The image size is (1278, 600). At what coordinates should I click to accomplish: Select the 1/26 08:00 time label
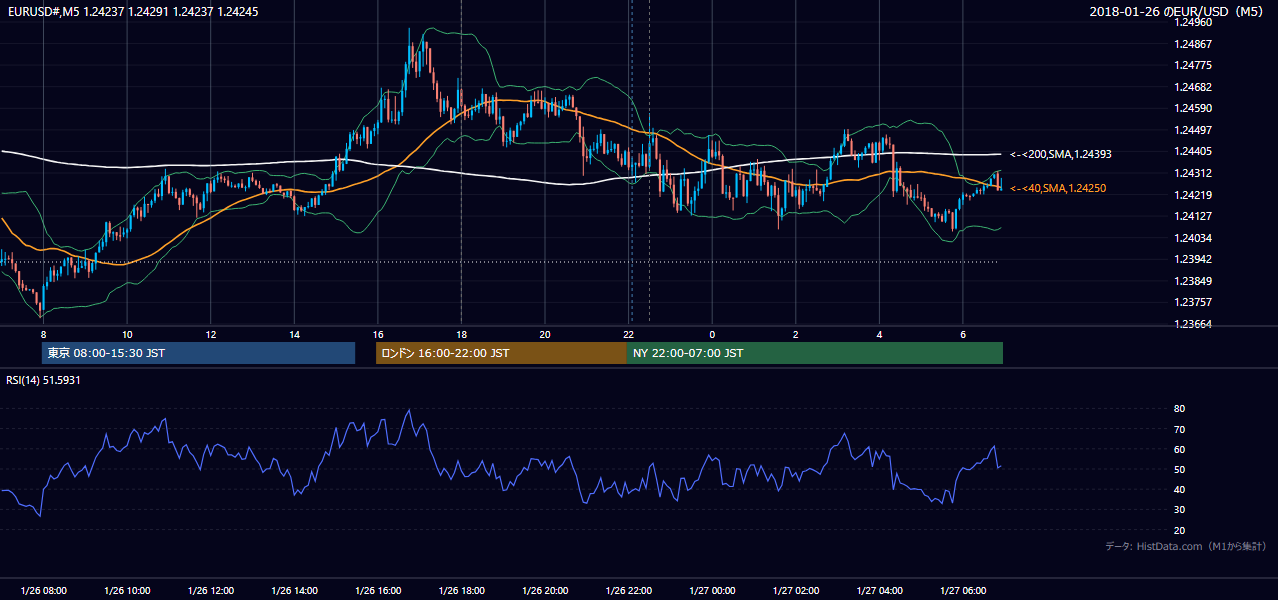(43, 591)
